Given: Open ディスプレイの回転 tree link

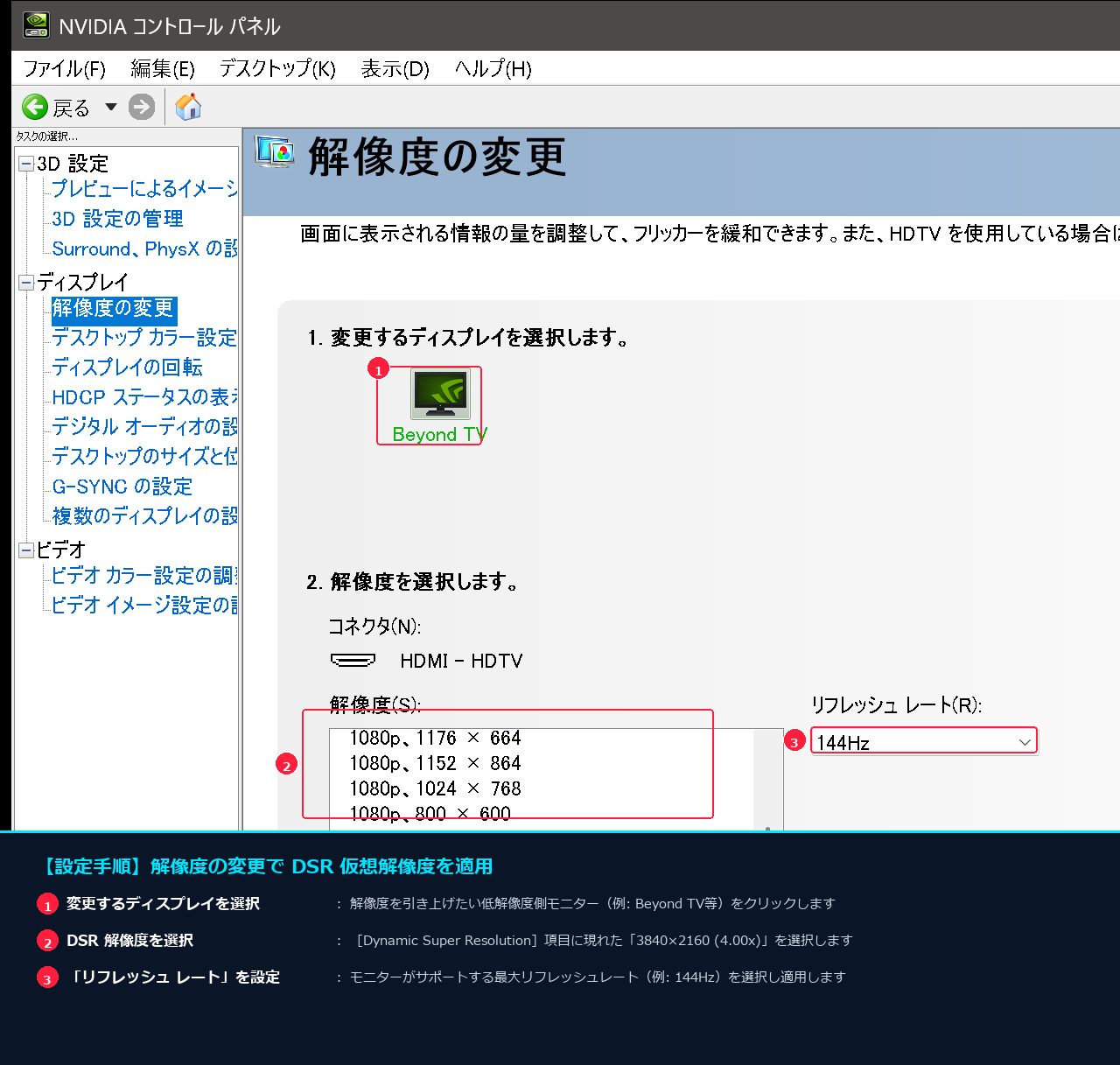Looking at the screenshot, I should click(127, 368).
